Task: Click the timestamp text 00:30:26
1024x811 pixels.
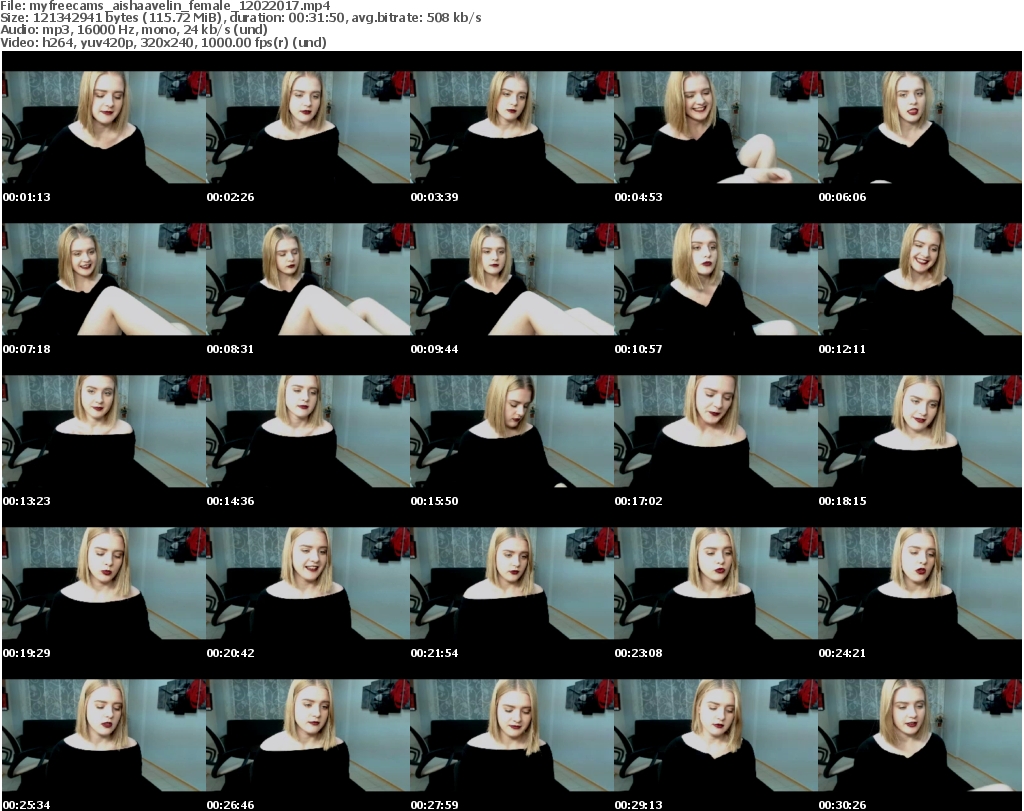Action: tap(842, 805)
